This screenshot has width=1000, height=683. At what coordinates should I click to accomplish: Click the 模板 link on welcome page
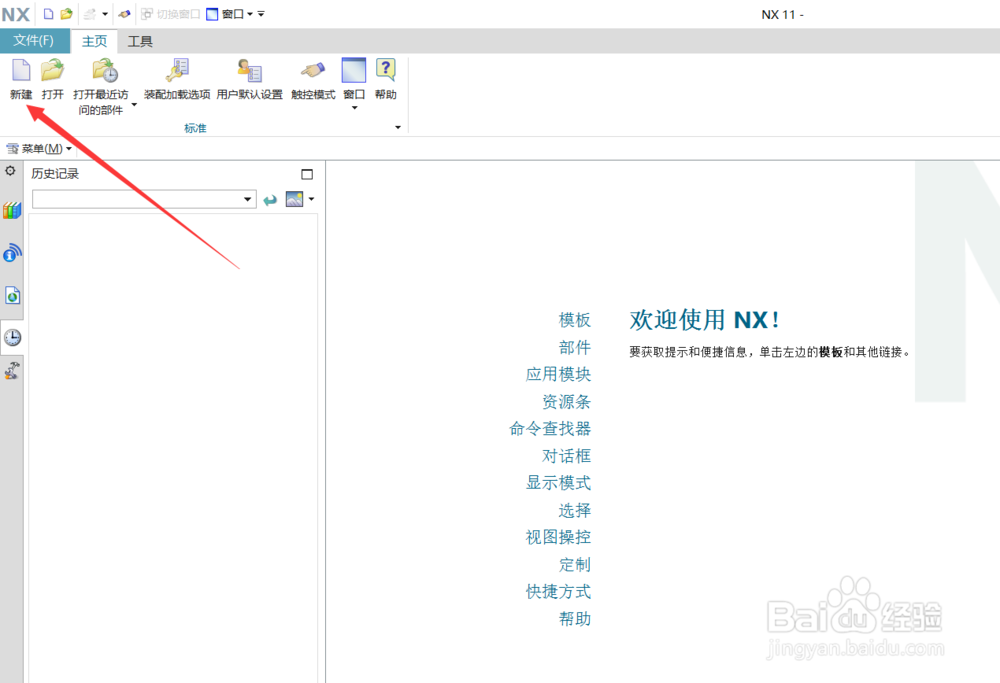575,319
